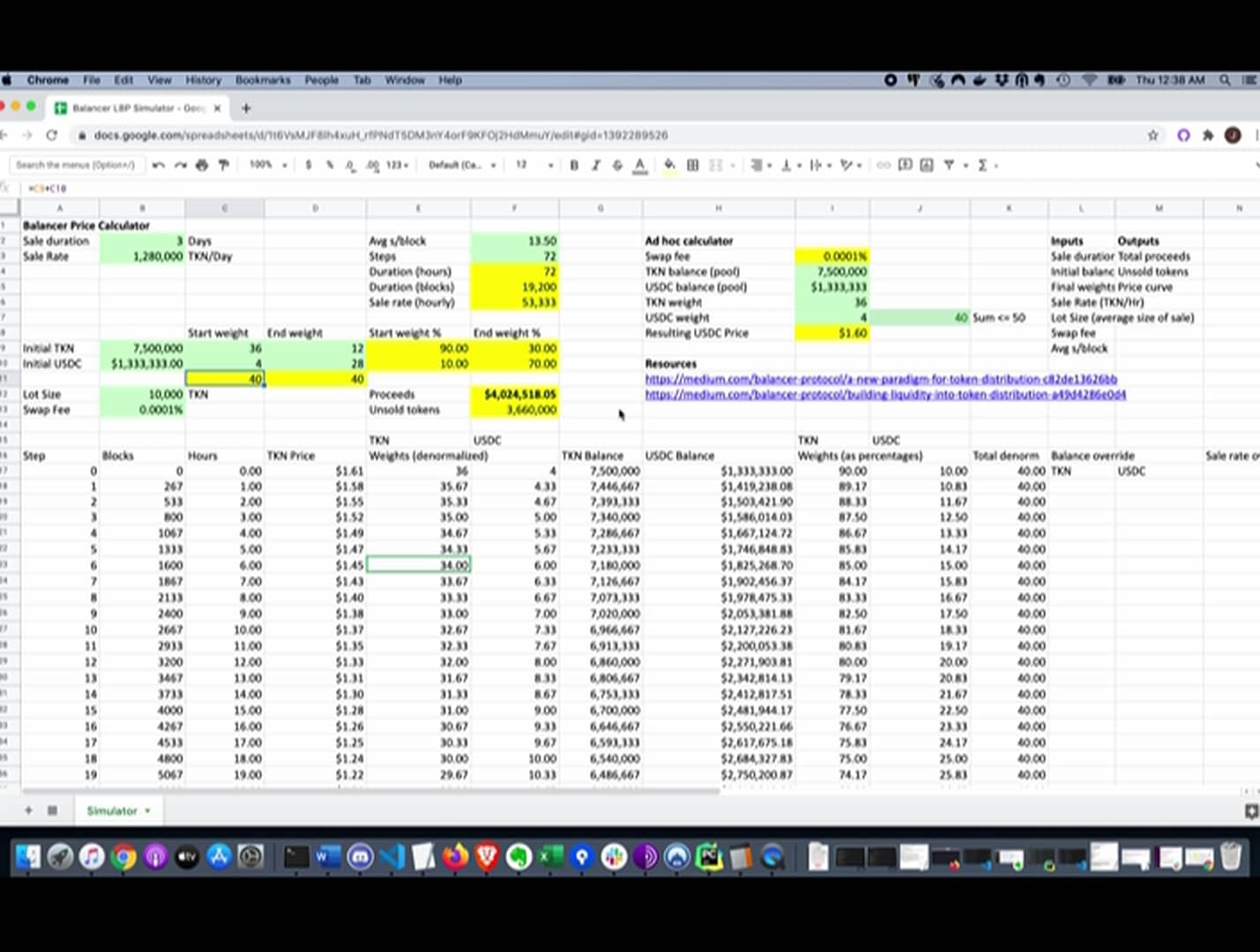
Task: Select the Proceeds value $4,024,518.05
Action: 515,395
